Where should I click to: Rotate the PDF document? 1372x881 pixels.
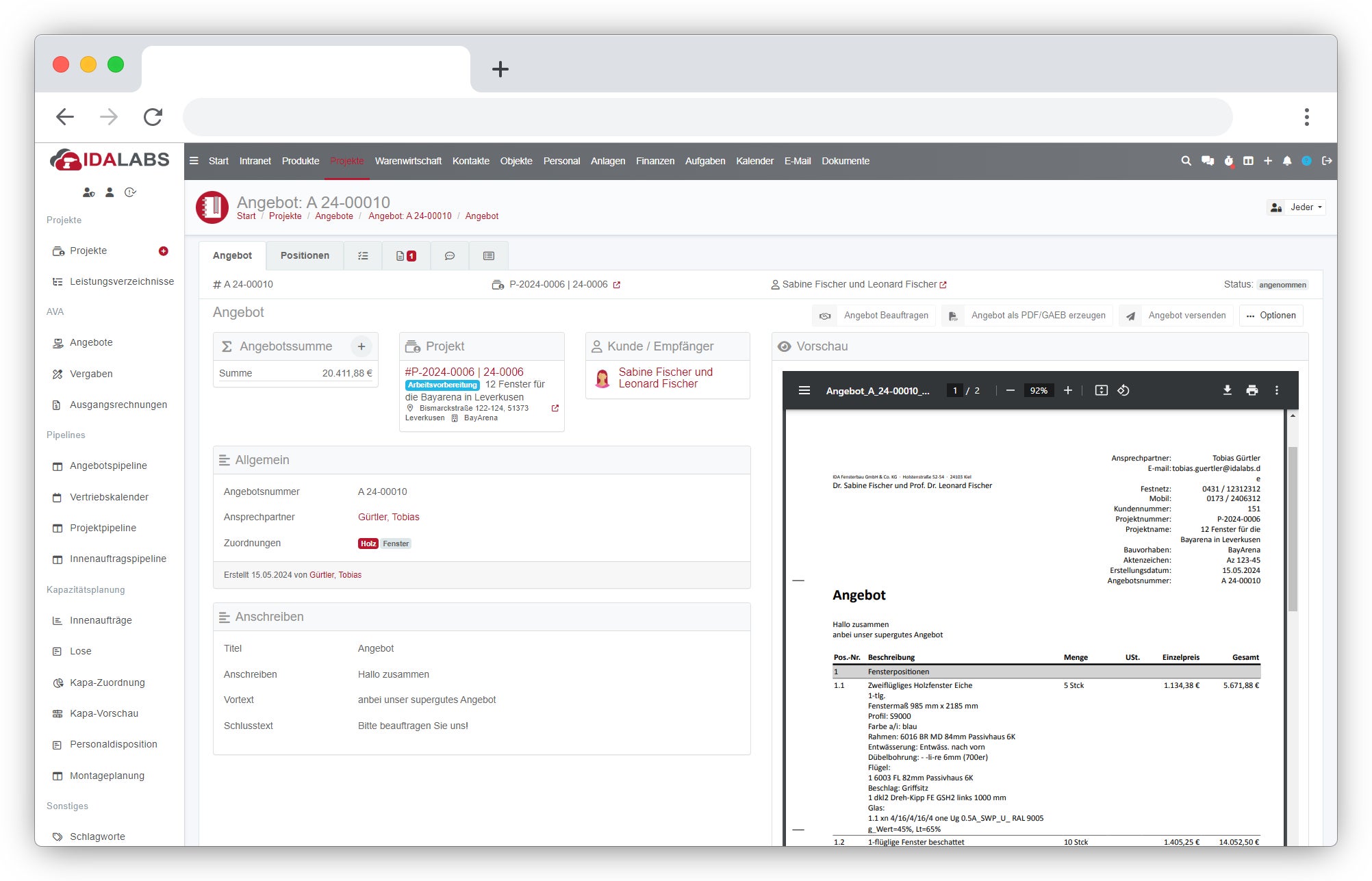[x=1123, y=390]
